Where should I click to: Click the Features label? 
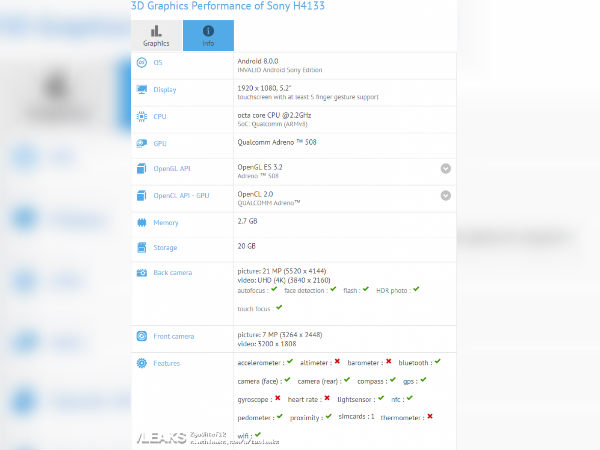(166, 363)
